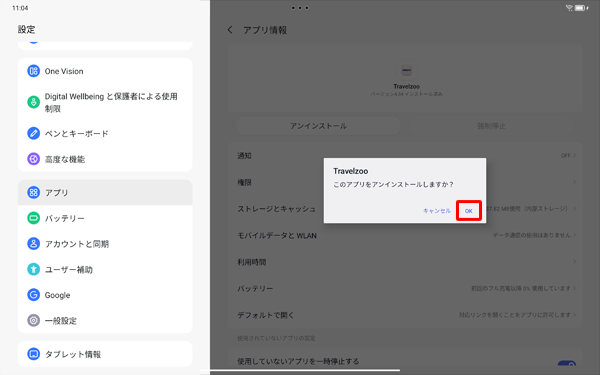Select タブレット情報 label

coord(73,354)
